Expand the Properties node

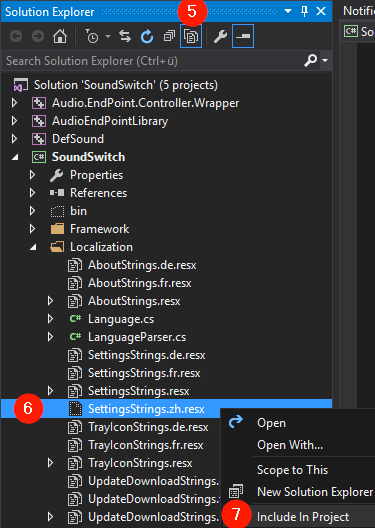pyautogui.click(x=33, y=175)
